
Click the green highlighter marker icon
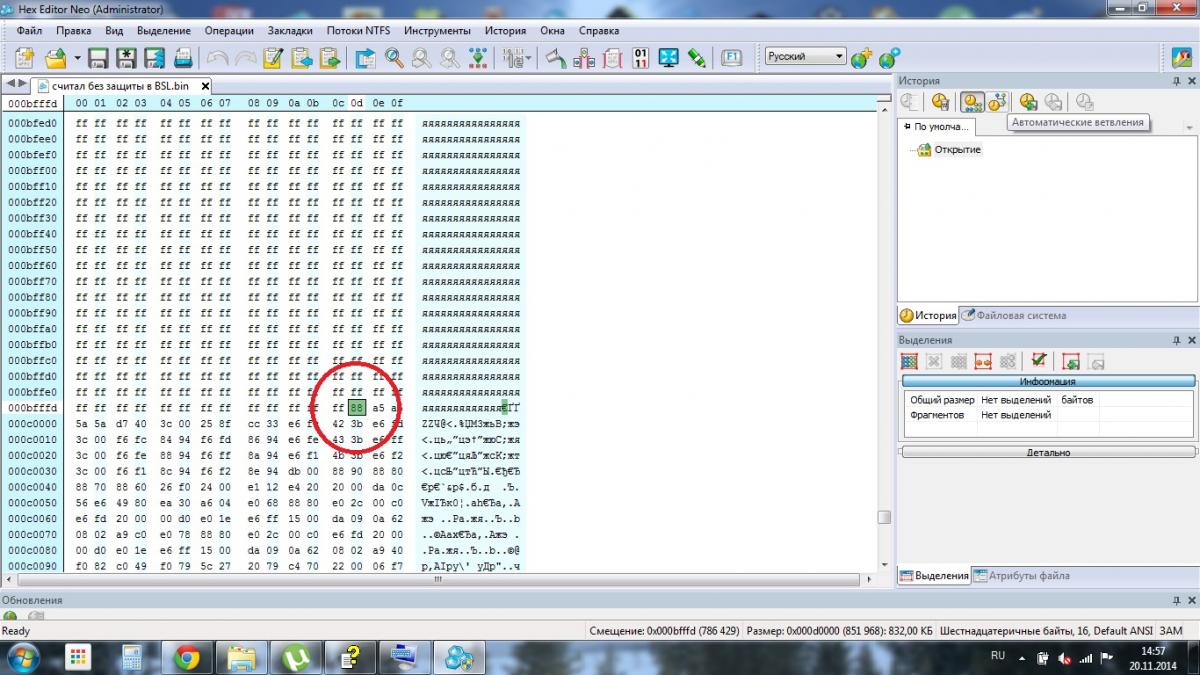pyautogui.click(x=697, y=57)
